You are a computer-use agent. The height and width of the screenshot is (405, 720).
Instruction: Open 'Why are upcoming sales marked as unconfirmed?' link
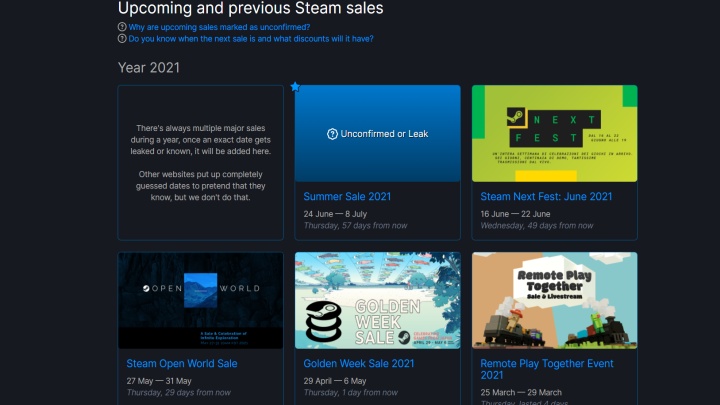point(219,27)
